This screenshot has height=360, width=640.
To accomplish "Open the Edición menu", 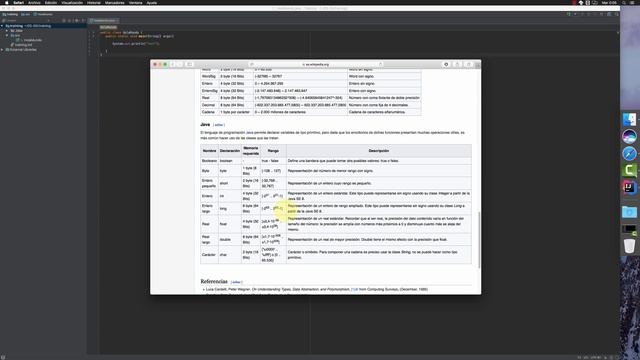I will pyautogui.click(x=51, y=2).
